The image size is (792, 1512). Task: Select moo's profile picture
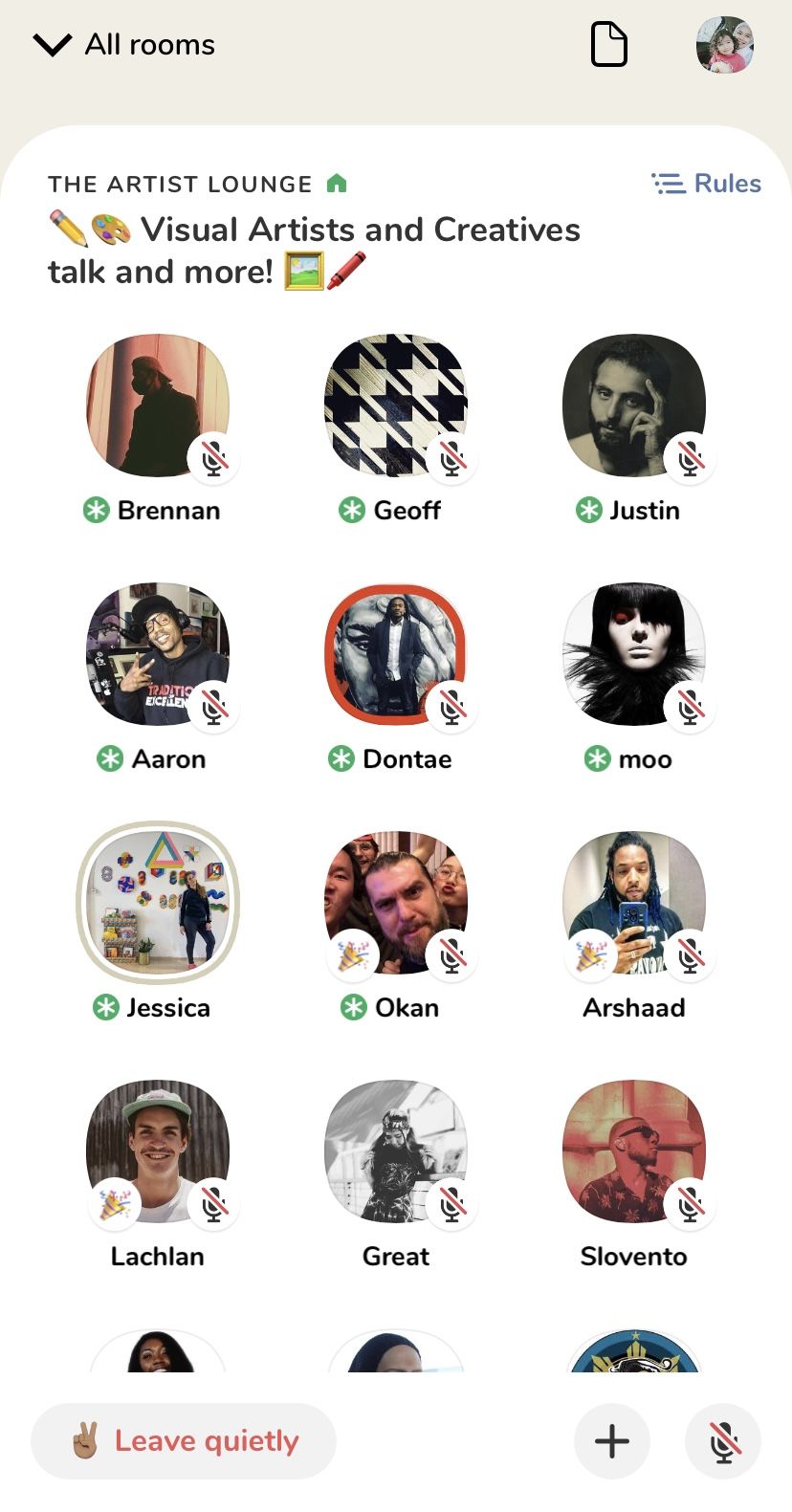634,654
